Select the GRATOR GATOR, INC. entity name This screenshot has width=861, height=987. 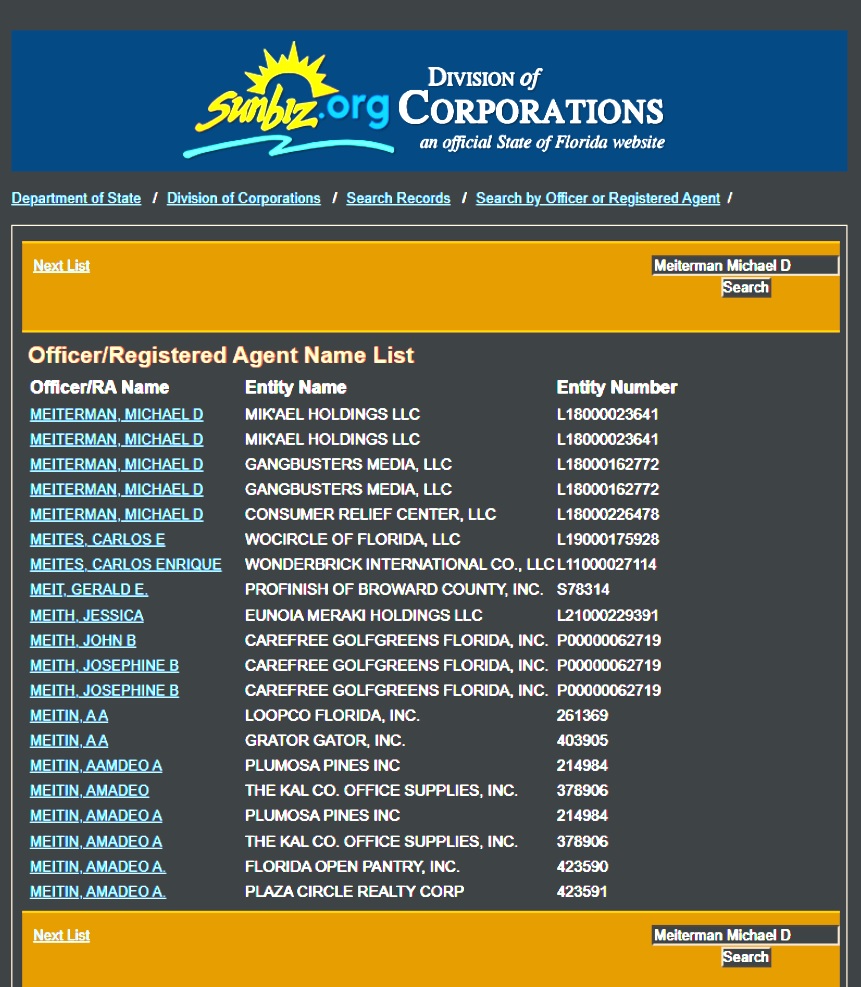324,740
